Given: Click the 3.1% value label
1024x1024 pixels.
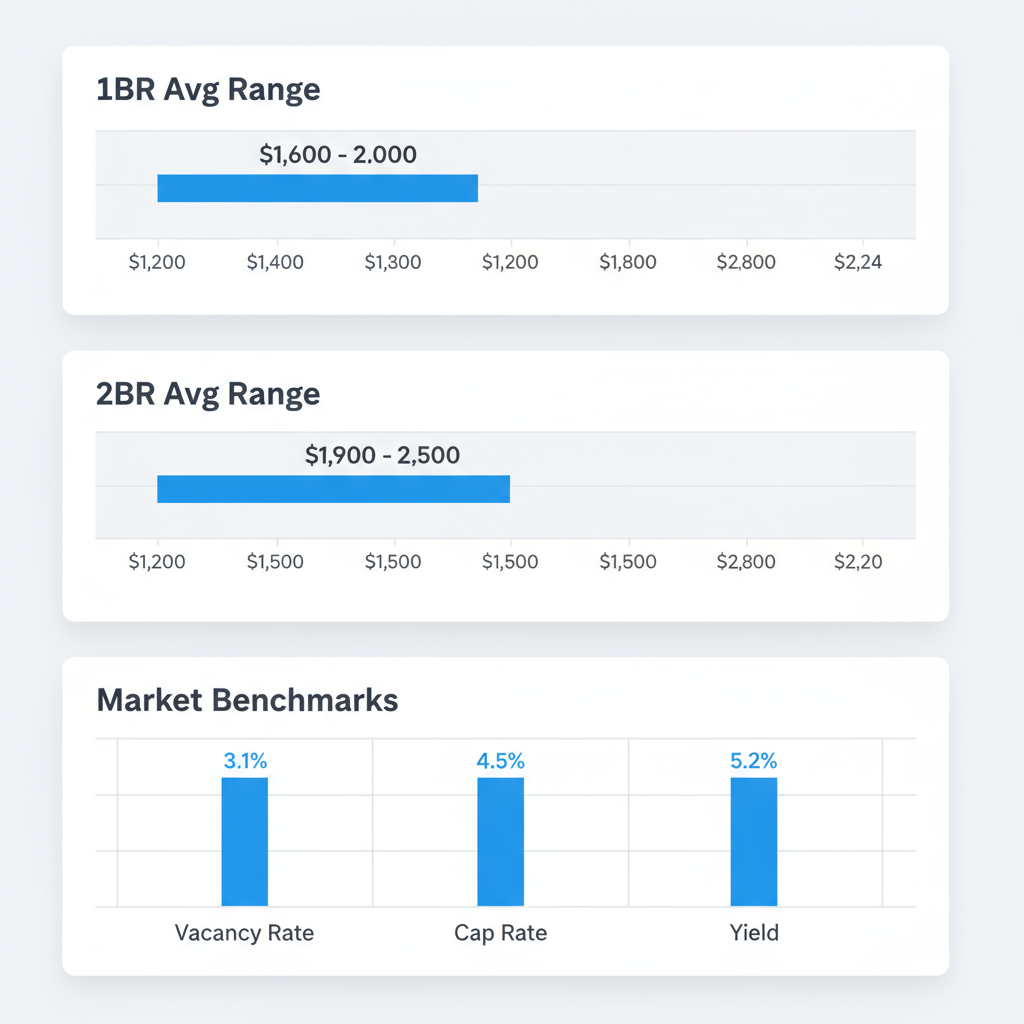Looking at the screenshot, I should tap(245, 761).
